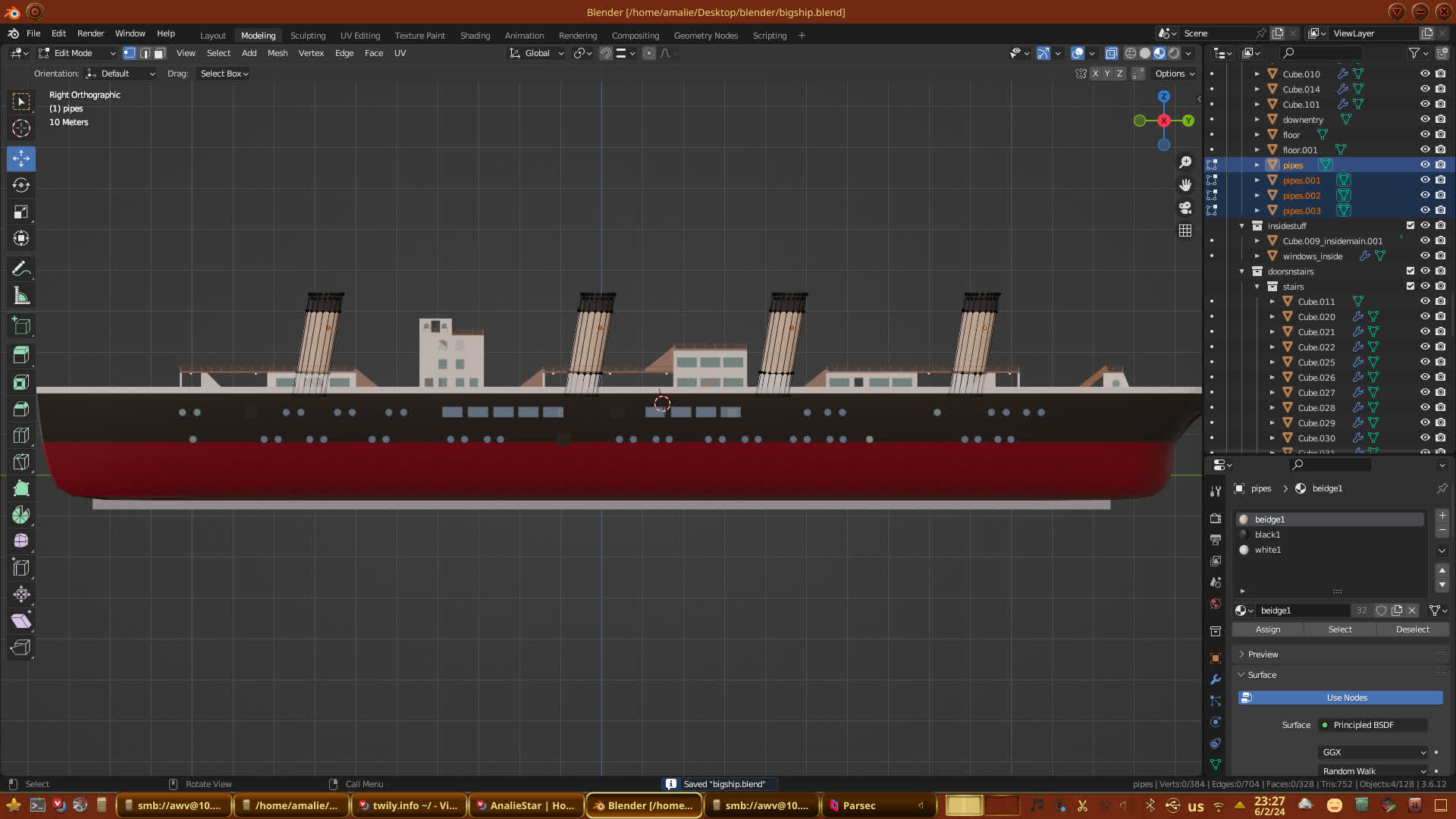Hide pipes.001 using its eye icon
Screen dimensions: 1456x819
[x=1425, y=180]
